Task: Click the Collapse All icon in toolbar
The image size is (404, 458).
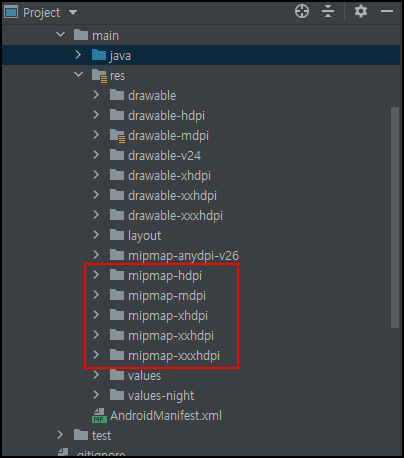Action: pos(328,12)
